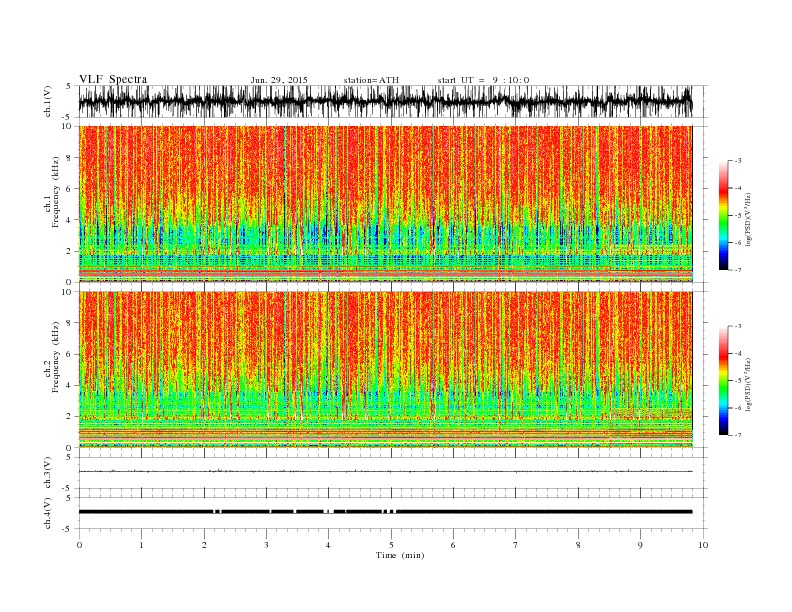Click the "6" kHz tick of ch.2 spectrogram
The height and width of the screenshot is (612, 792).
click(69, 354)
